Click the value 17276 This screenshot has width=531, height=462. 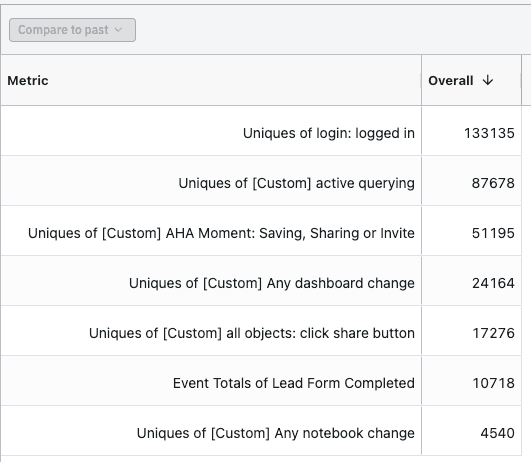click(494, 333)
